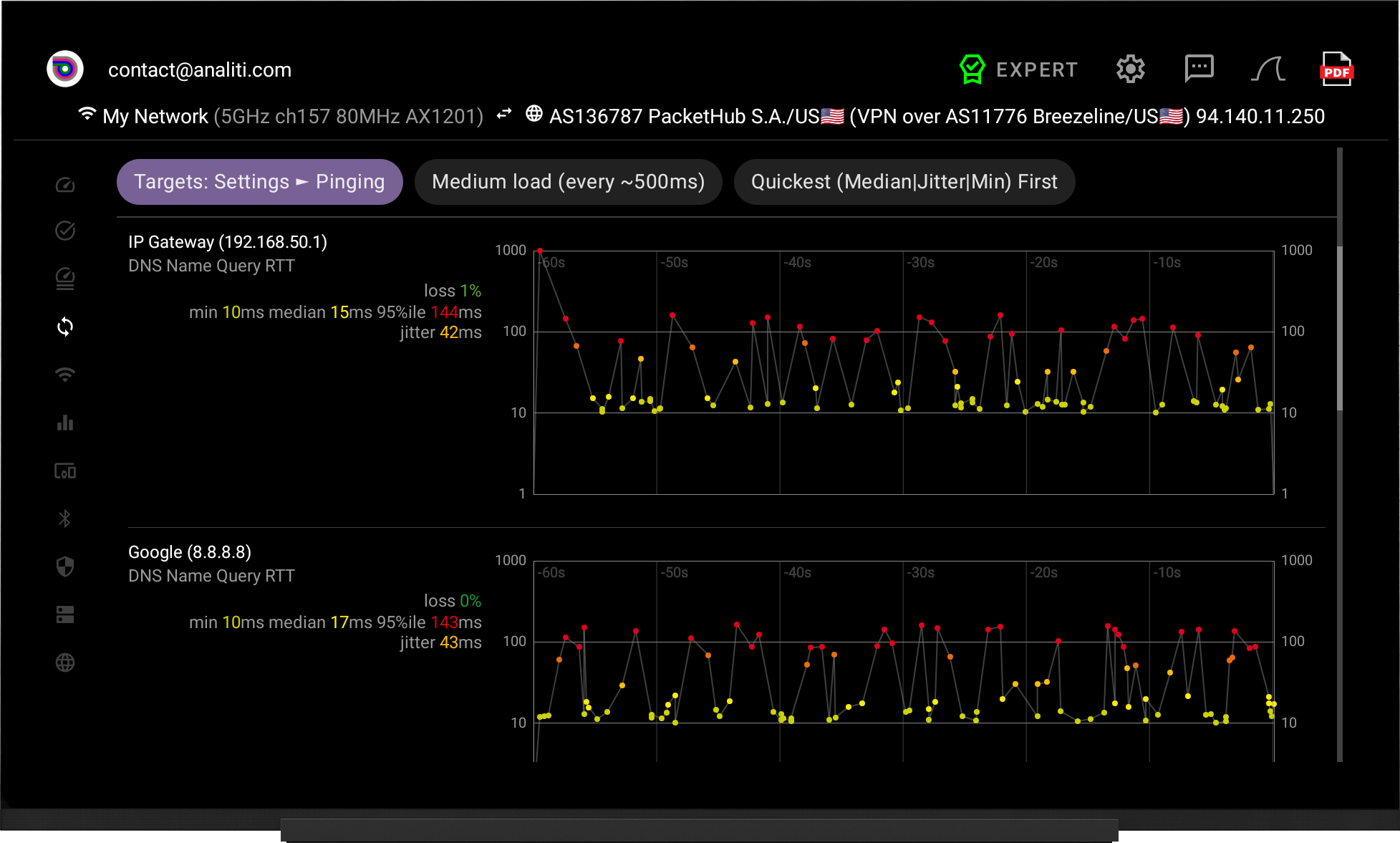Open the network devices sidebar icon

pyautogui.click(x=65, y=471)
